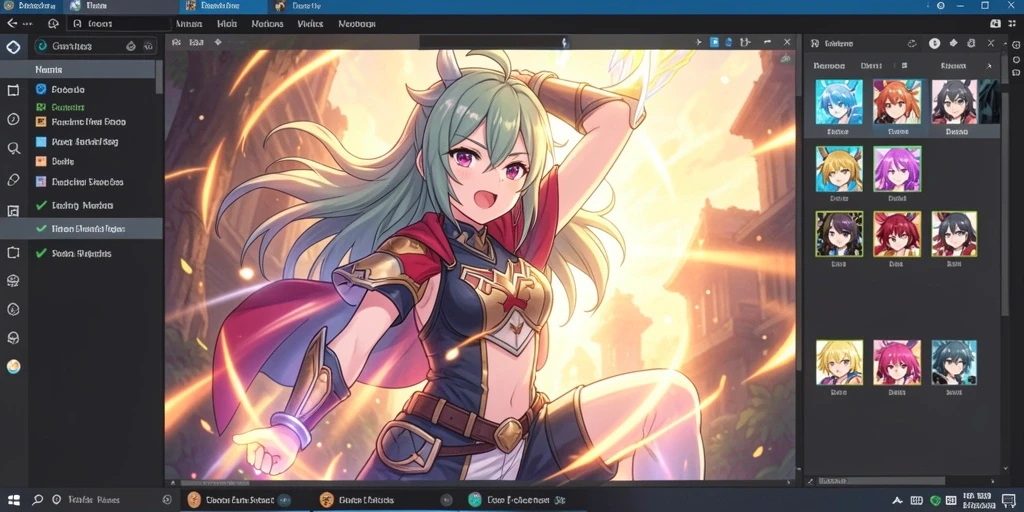
Task: Open the third menu item in the top menu bar
Action: coord(267,24)
